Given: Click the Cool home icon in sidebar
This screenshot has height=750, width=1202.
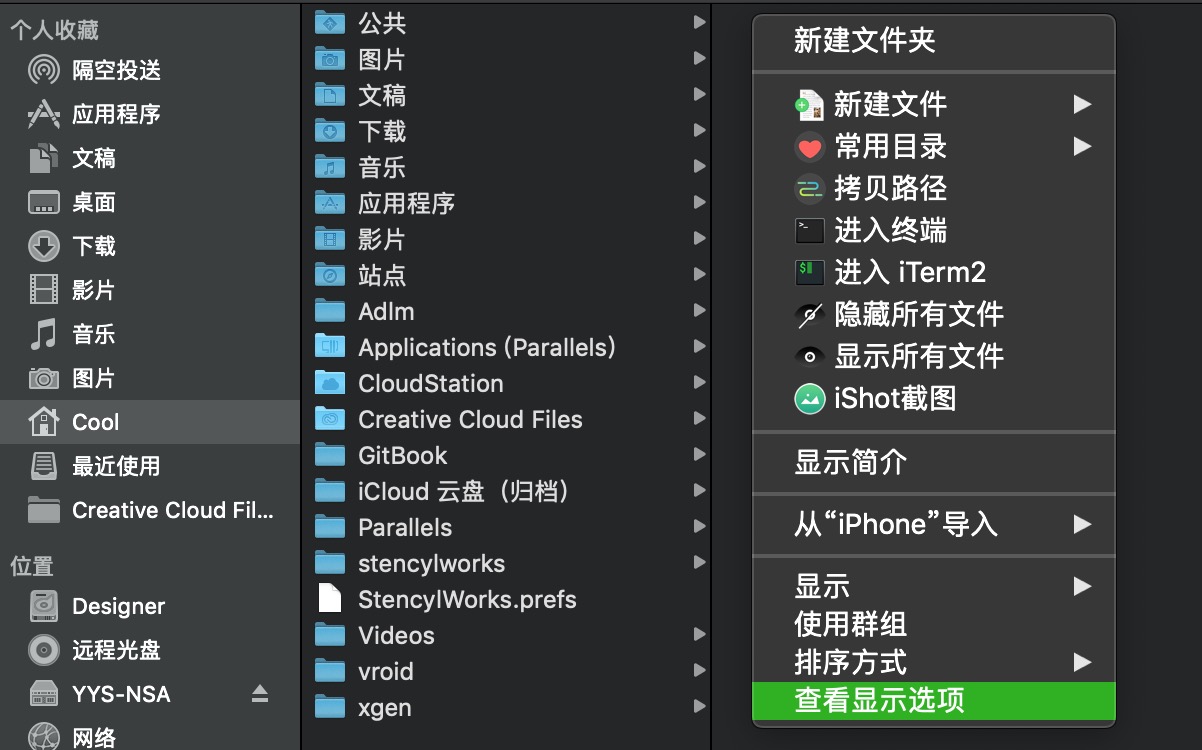Looking at the screenshot, I should (43, 422).
